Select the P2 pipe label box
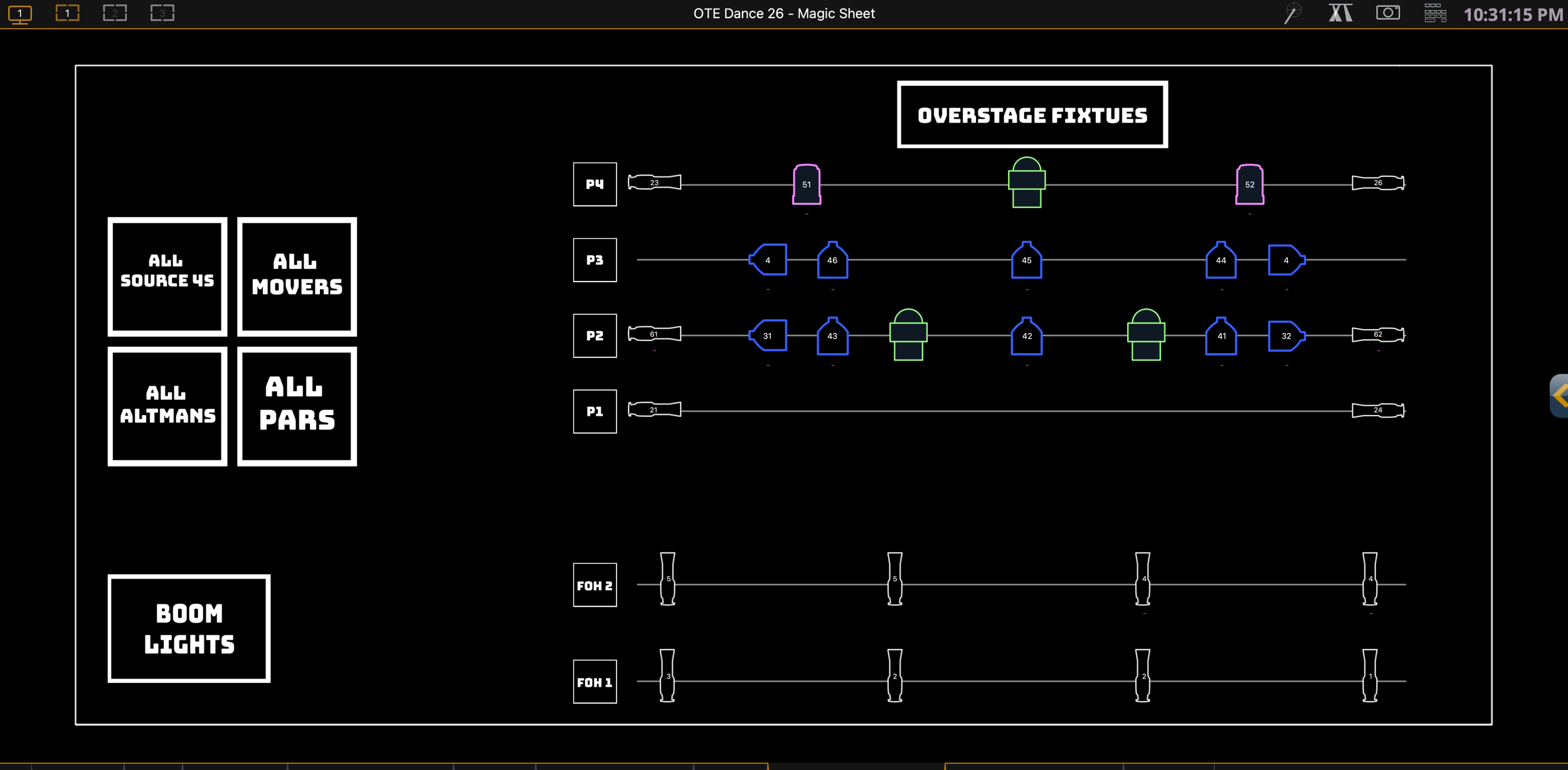 point(595,335)
